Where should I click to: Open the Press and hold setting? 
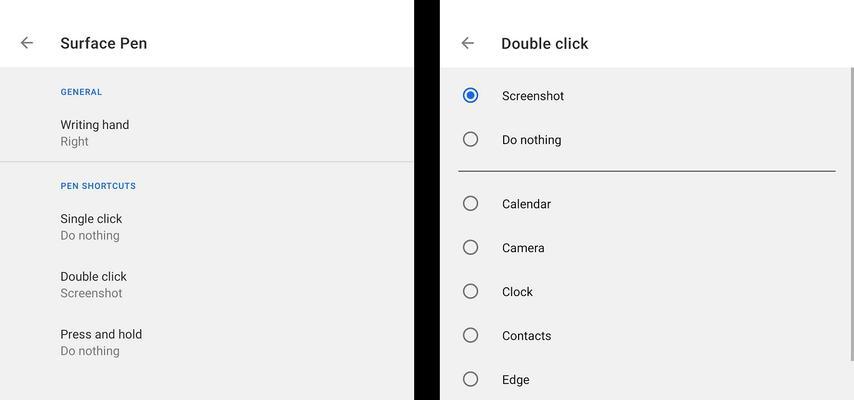point(206,342)
